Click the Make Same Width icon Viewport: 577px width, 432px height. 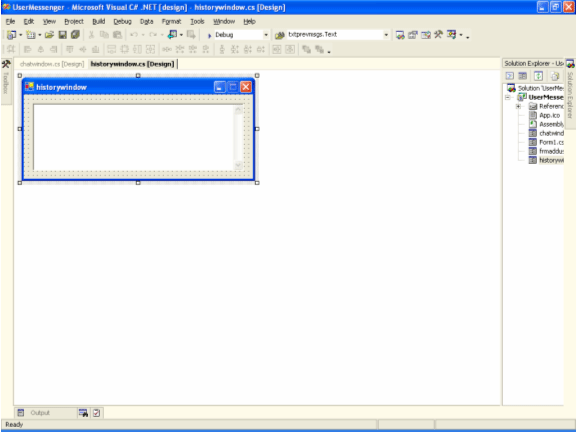(111, 49)
